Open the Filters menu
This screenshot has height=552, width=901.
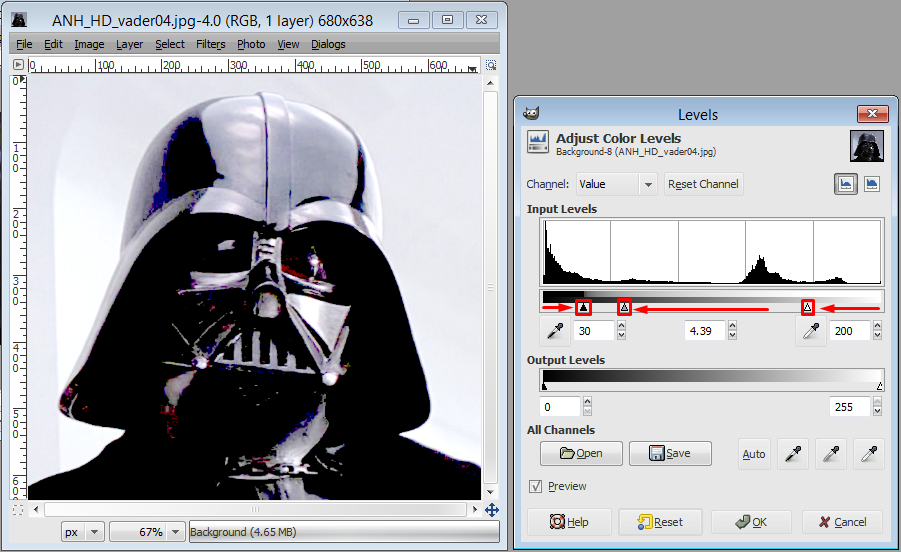(x=210, y=44)
